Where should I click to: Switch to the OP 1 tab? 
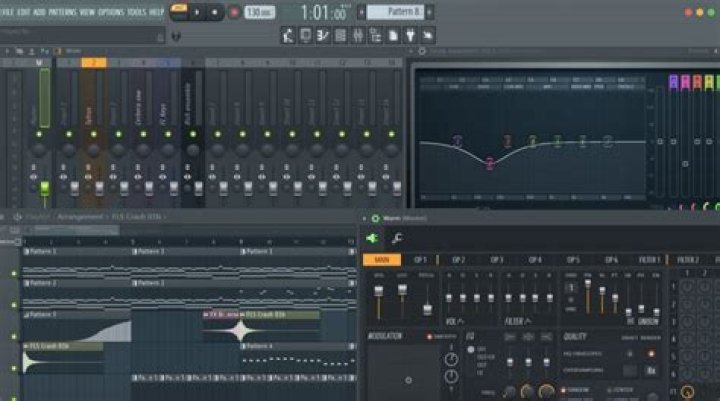(x=420, y=260)
